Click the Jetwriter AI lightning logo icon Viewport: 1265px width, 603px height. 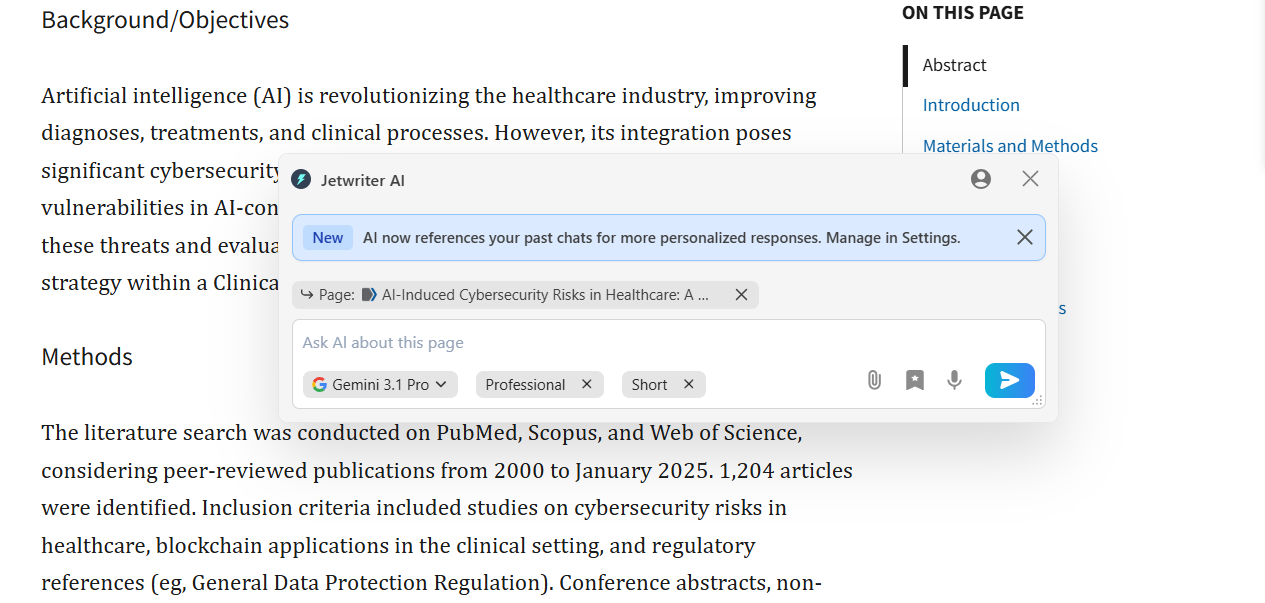coord(301,179)
